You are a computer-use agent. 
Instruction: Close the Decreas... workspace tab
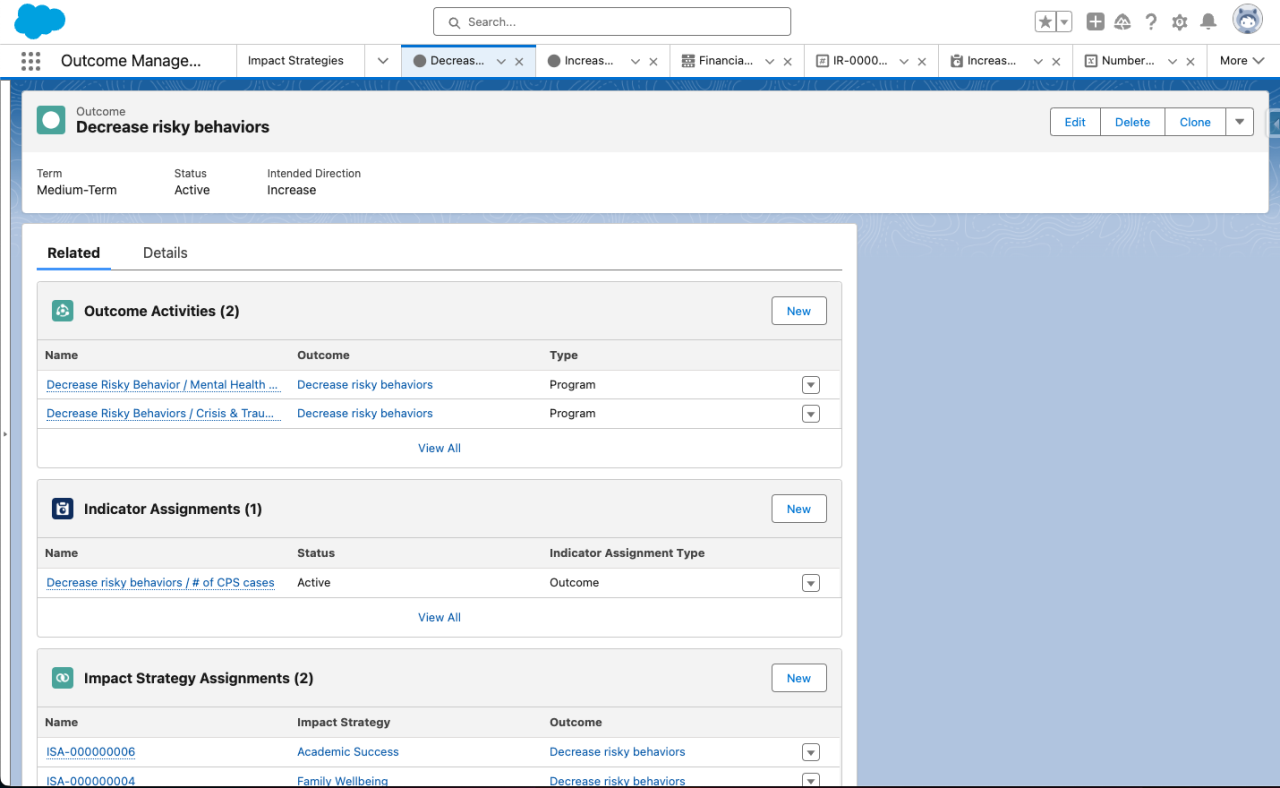click(x=519, y=61)
